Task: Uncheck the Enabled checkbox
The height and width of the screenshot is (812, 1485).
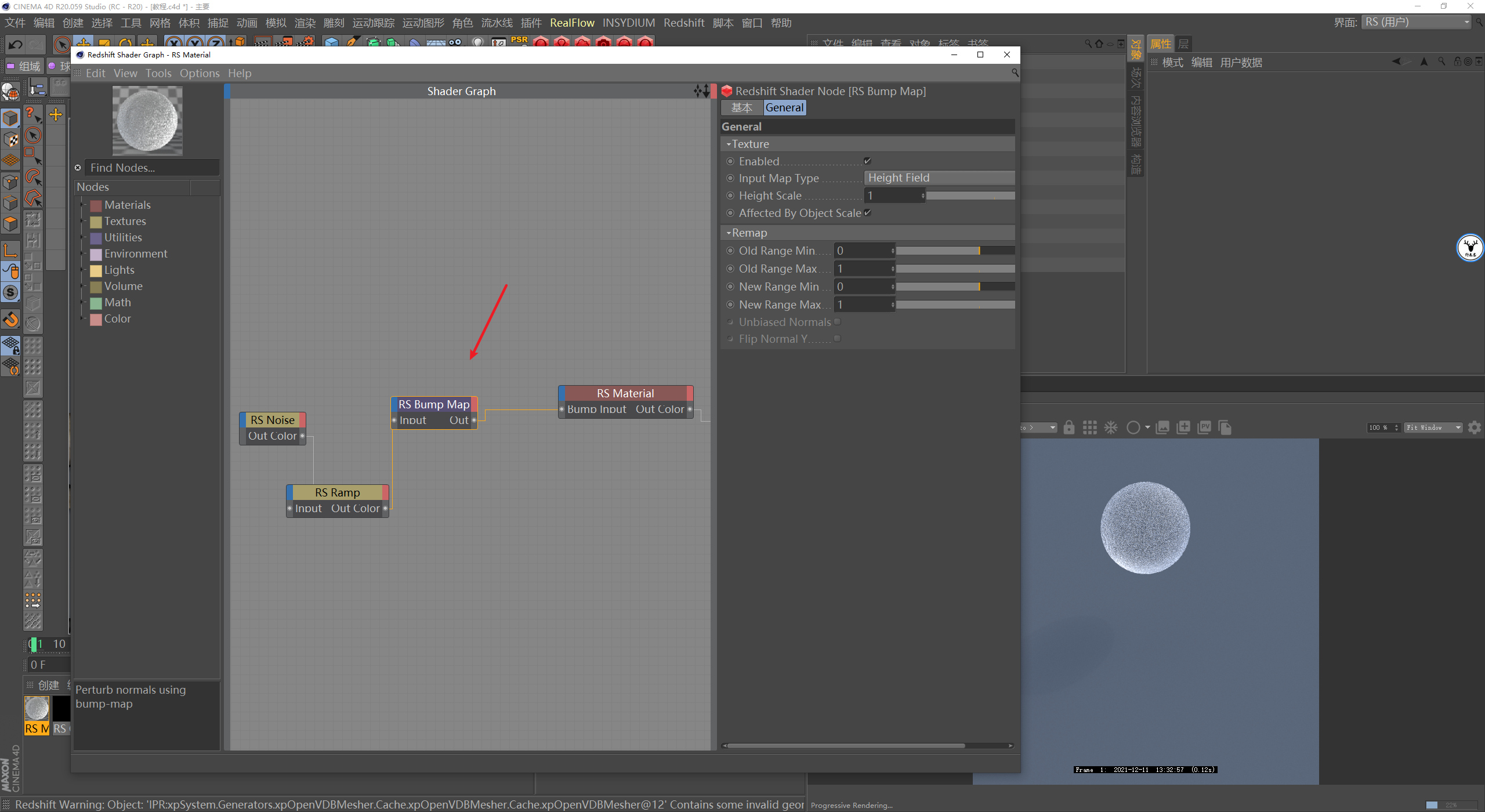Action: coord(867,161)
